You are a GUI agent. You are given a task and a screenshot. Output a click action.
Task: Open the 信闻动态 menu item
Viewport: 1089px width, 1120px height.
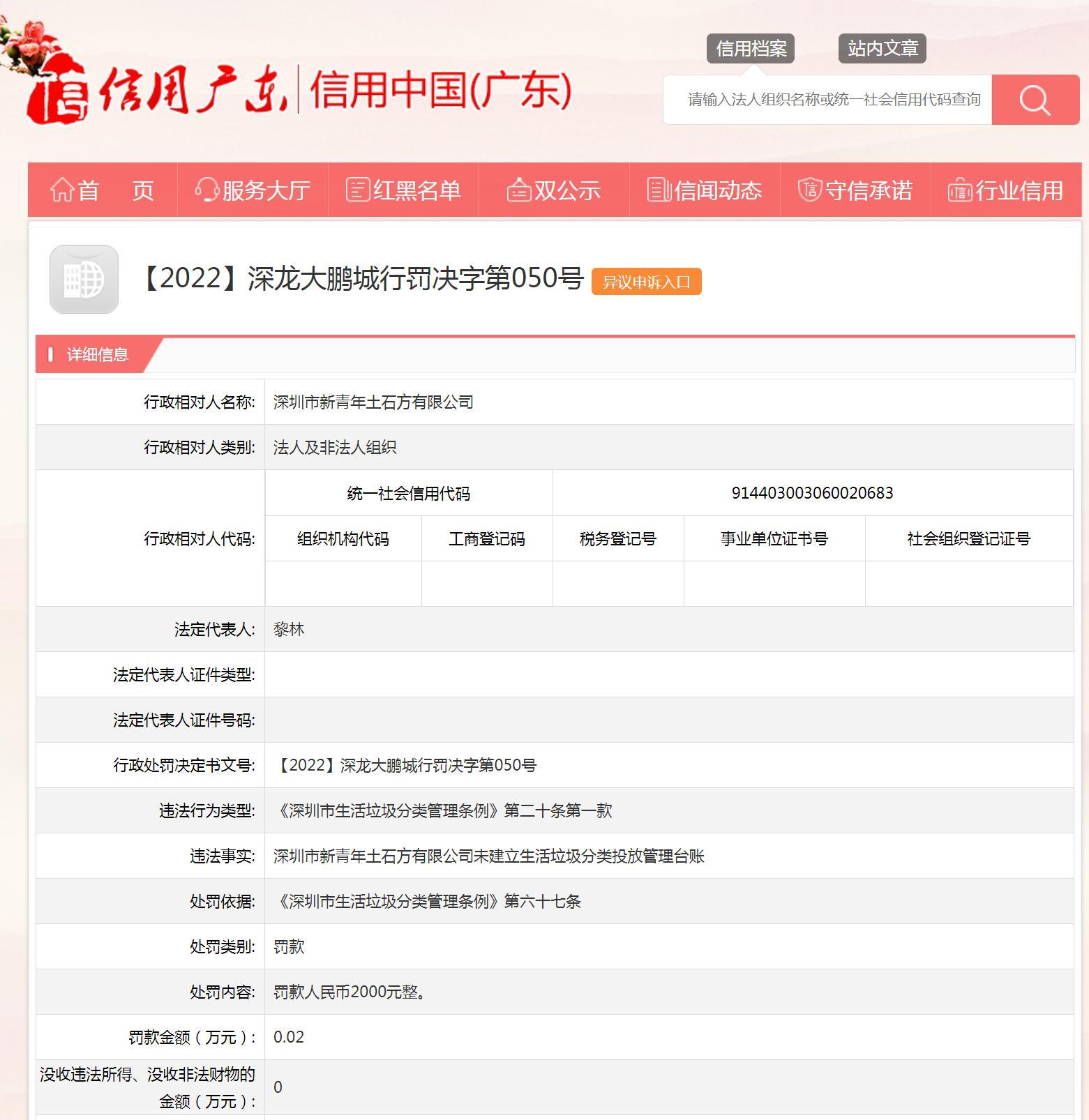(705, 190)
